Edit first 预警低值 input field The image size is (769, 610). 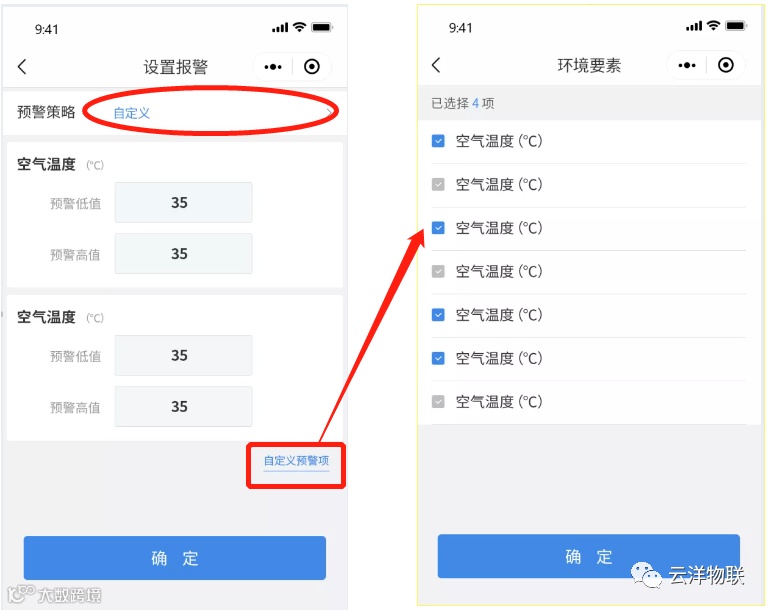[183, 203]
